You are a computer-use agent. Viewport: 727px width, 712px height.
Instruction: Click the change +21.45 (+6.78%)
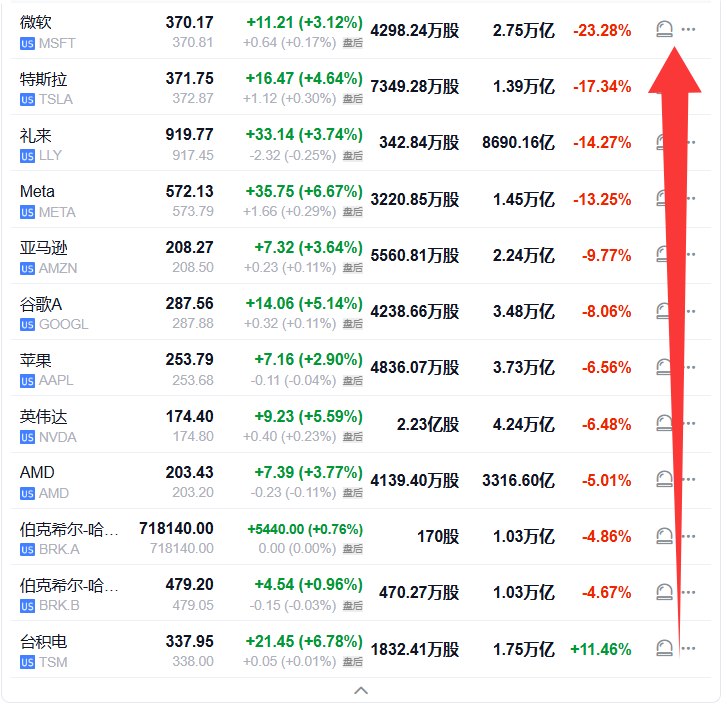(304, 641)
